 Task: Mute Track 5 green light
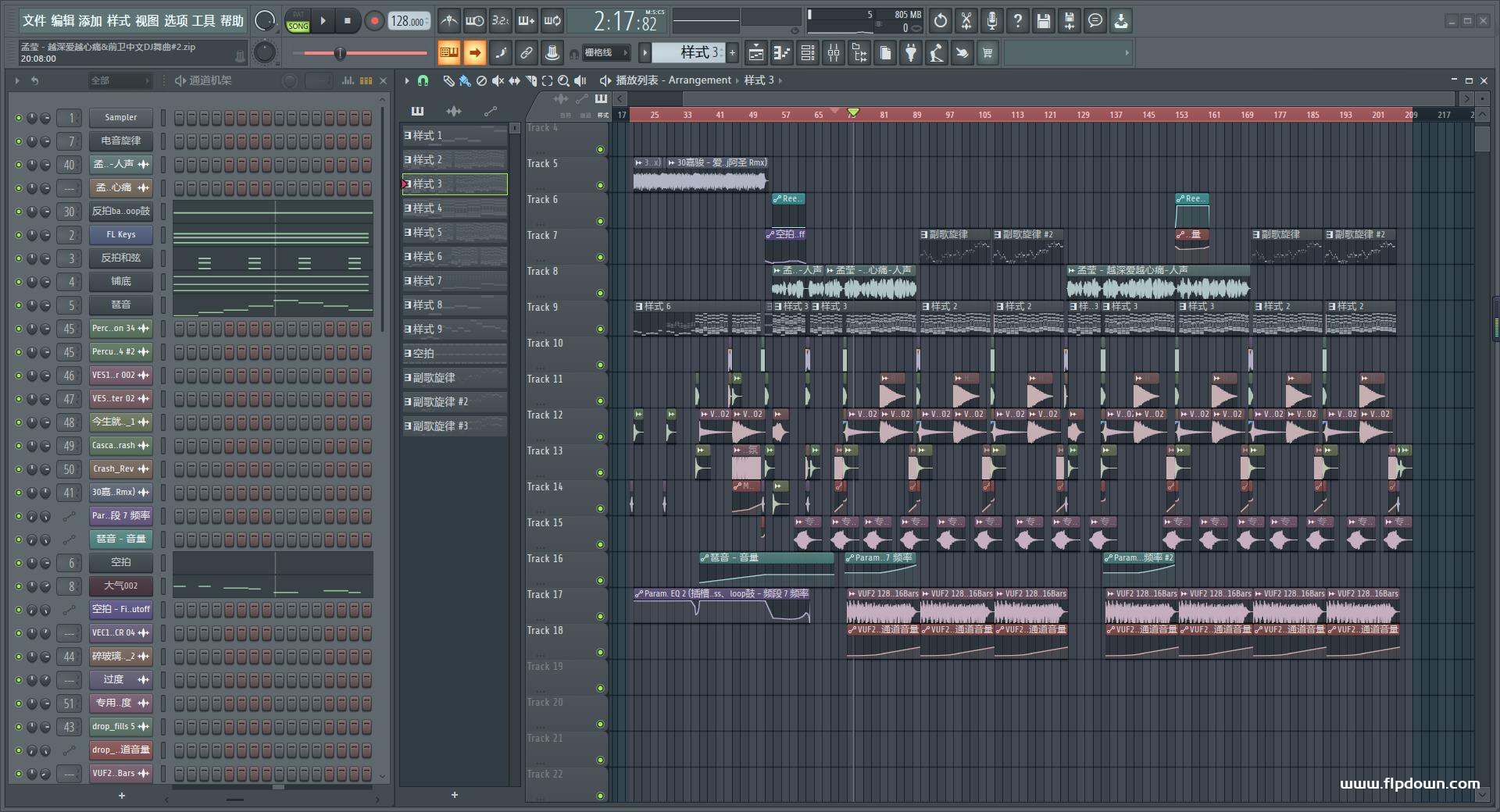tap(600, 185)
